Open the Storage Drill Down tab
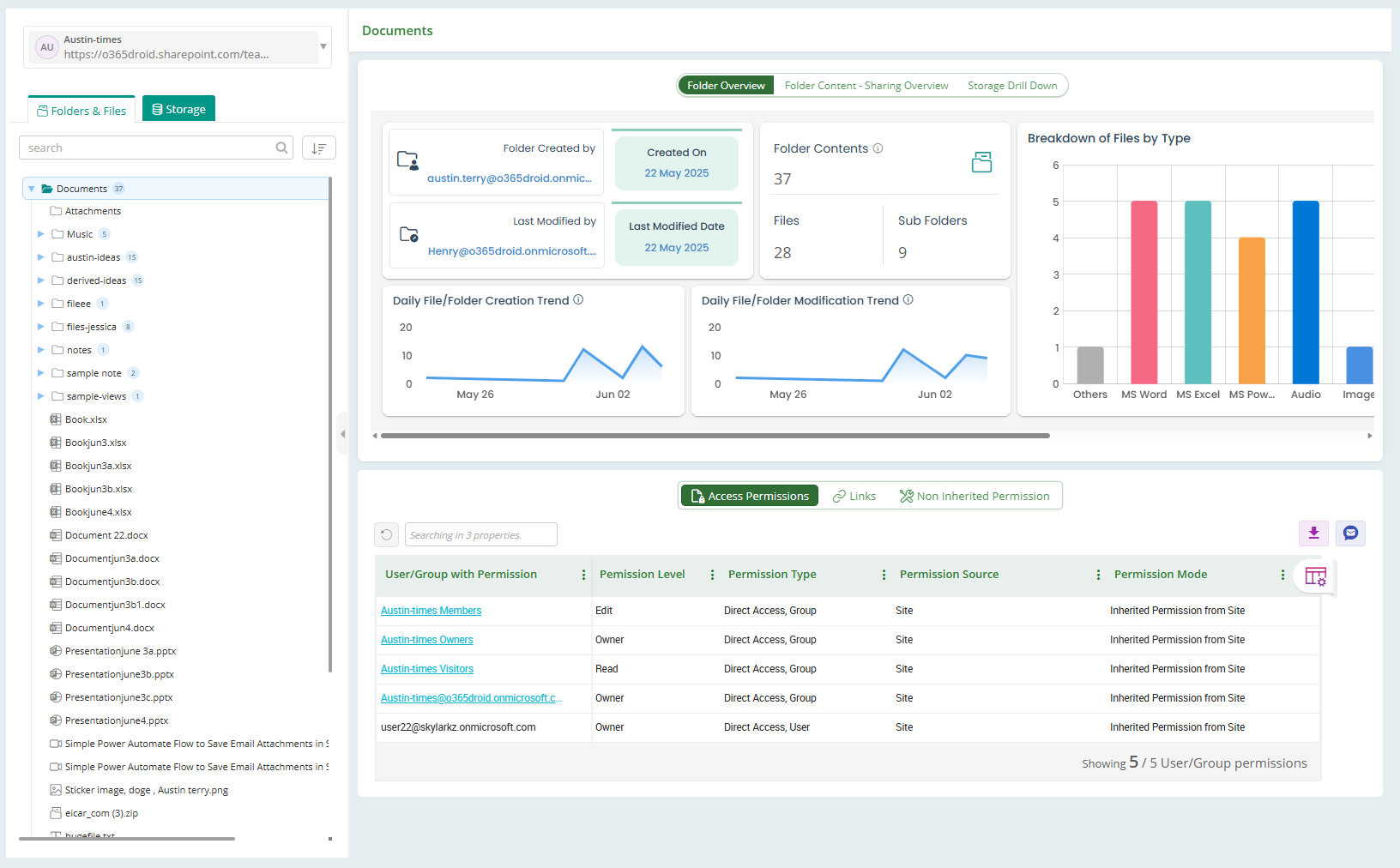 [x=1012, y=85]
